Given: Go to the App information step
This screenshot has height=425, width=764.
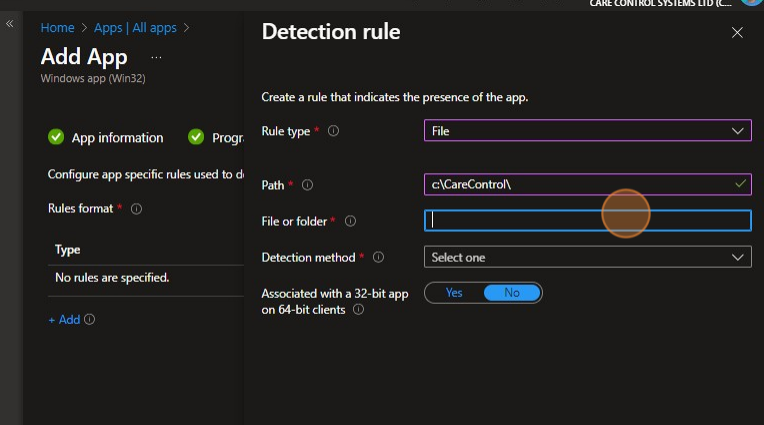Looking at the screenshot, I should [x=116, y=138].
